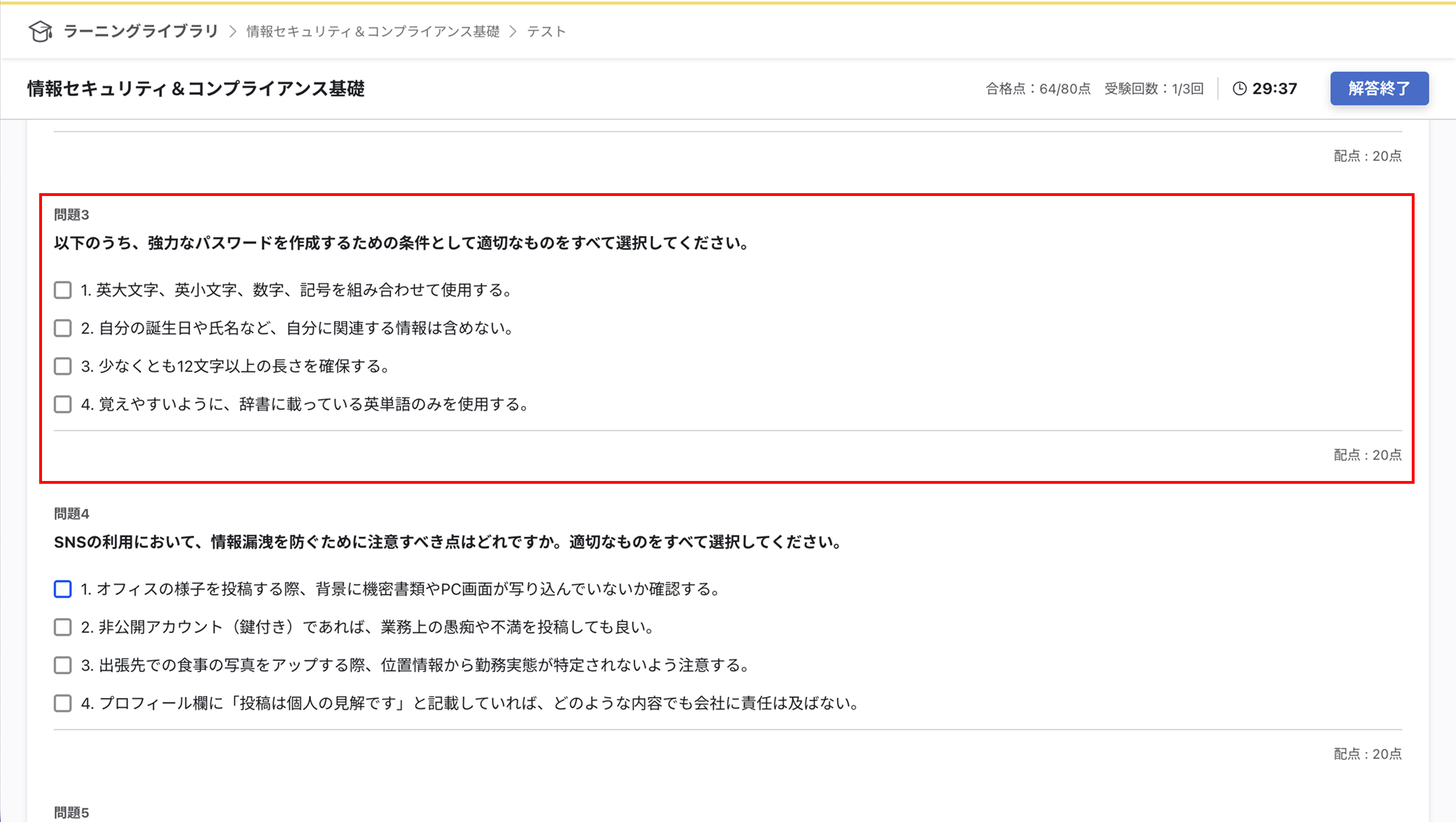Select テスト in the breadcrumb trail

tap(546, 32)
